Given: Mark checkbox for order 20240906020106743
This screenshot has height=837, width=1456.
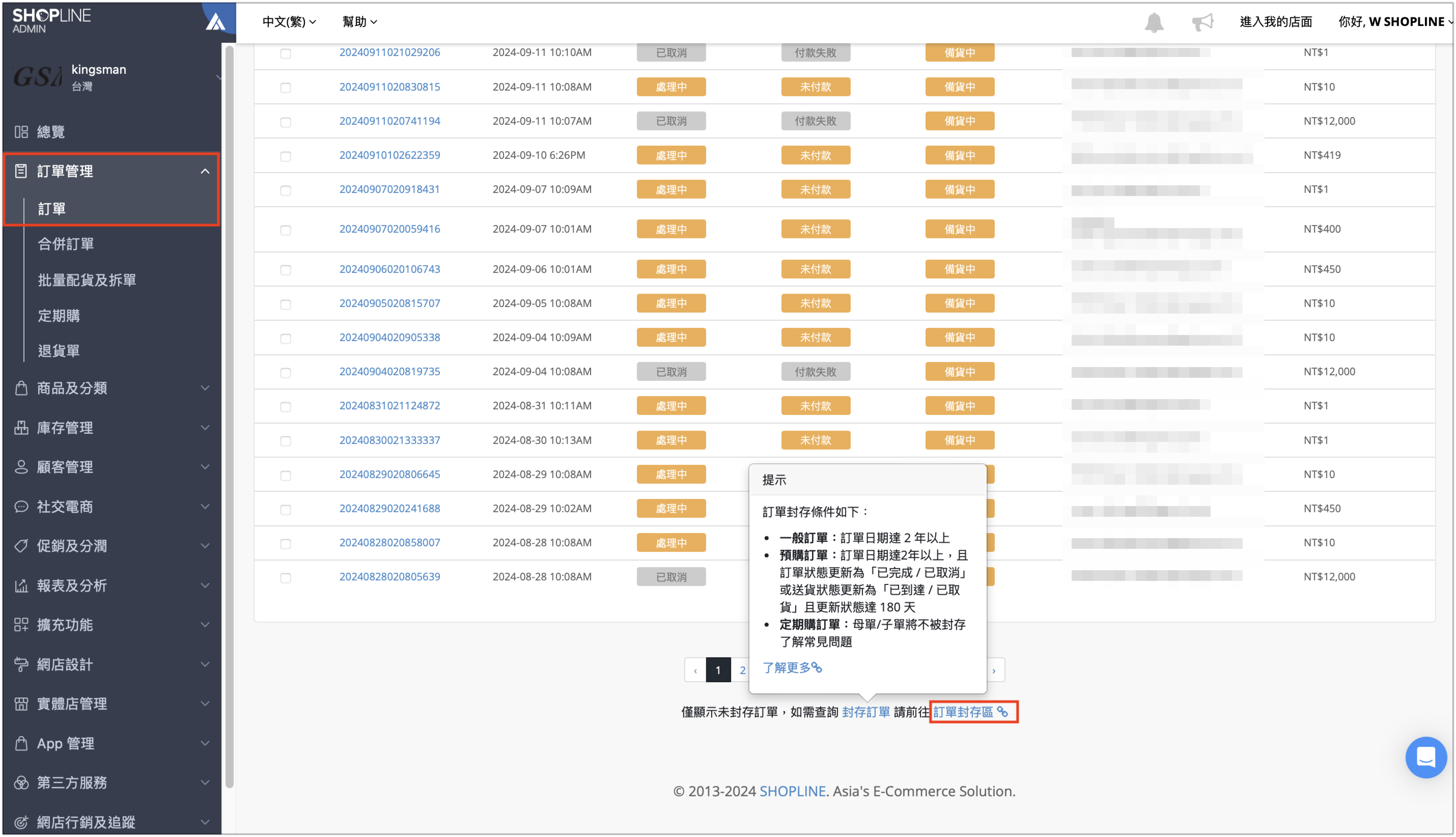Looking at the screenshot, I should pyautogui.click(x=286, y=270).
